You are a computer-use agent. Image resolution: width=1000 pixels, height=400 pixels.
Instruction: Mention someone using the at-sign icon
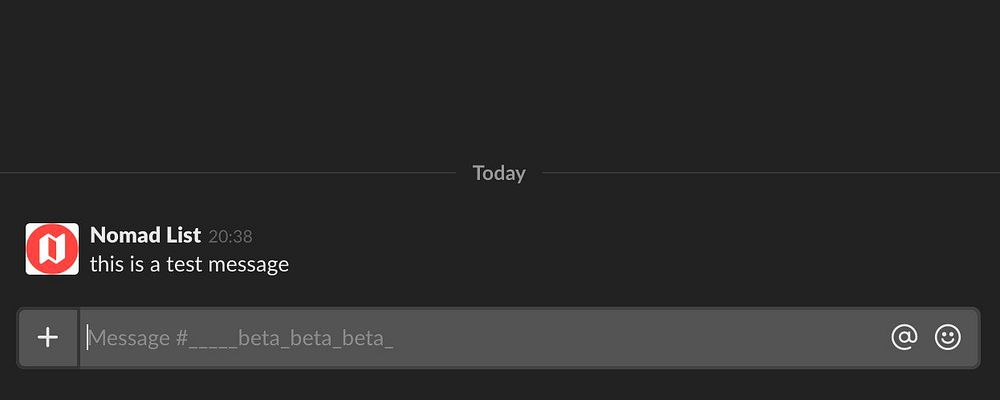pyautogui.click(x=904, y=337)
